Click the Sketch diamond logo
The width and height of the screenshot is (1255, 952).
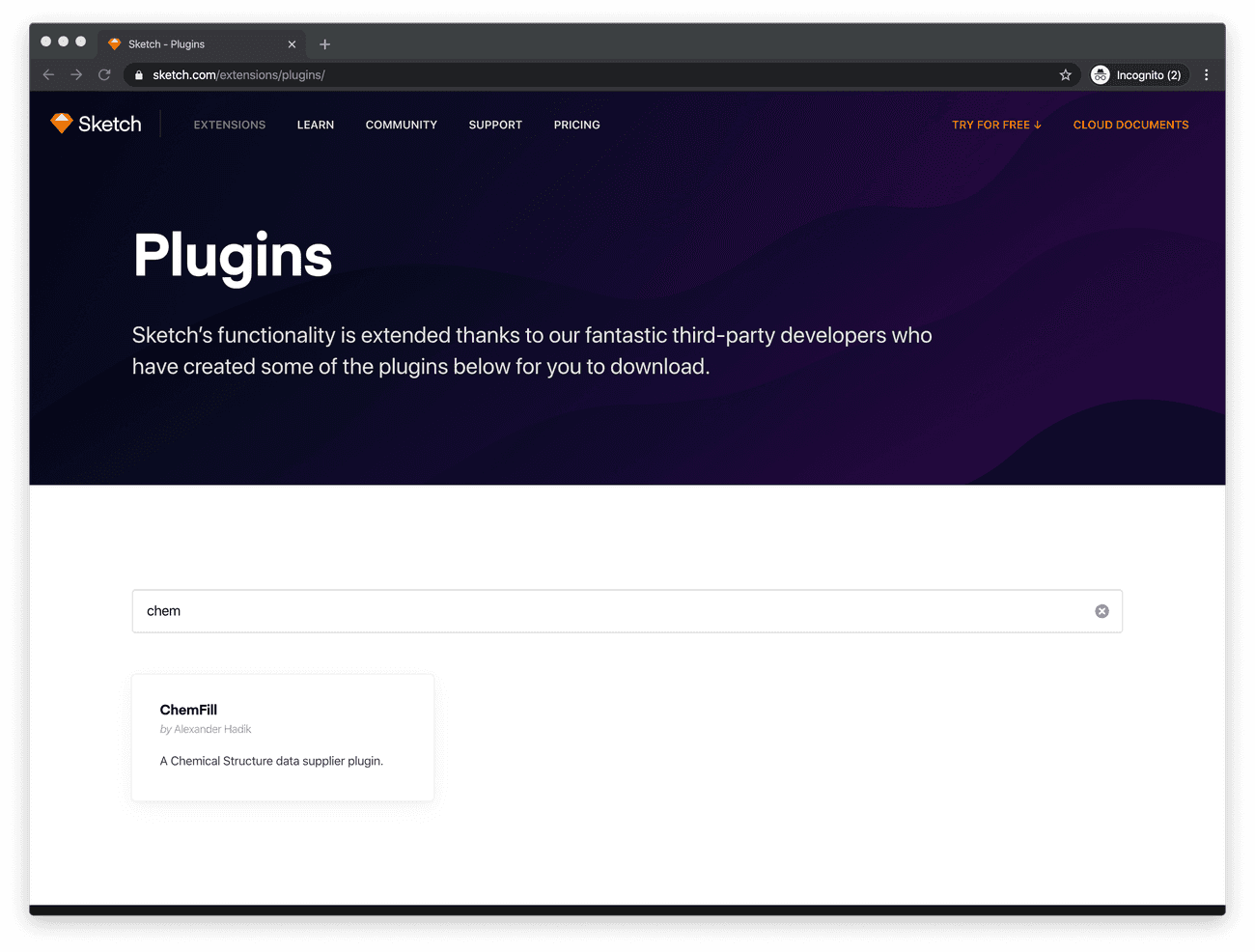pyautogui.click(x=62, y=124)
